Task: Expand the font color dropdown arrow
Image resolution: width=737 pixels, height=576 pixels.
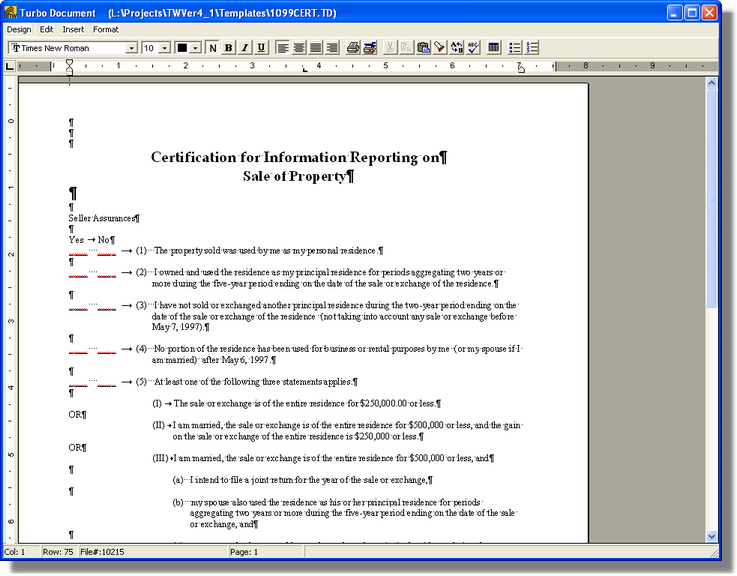Action: 196,48
